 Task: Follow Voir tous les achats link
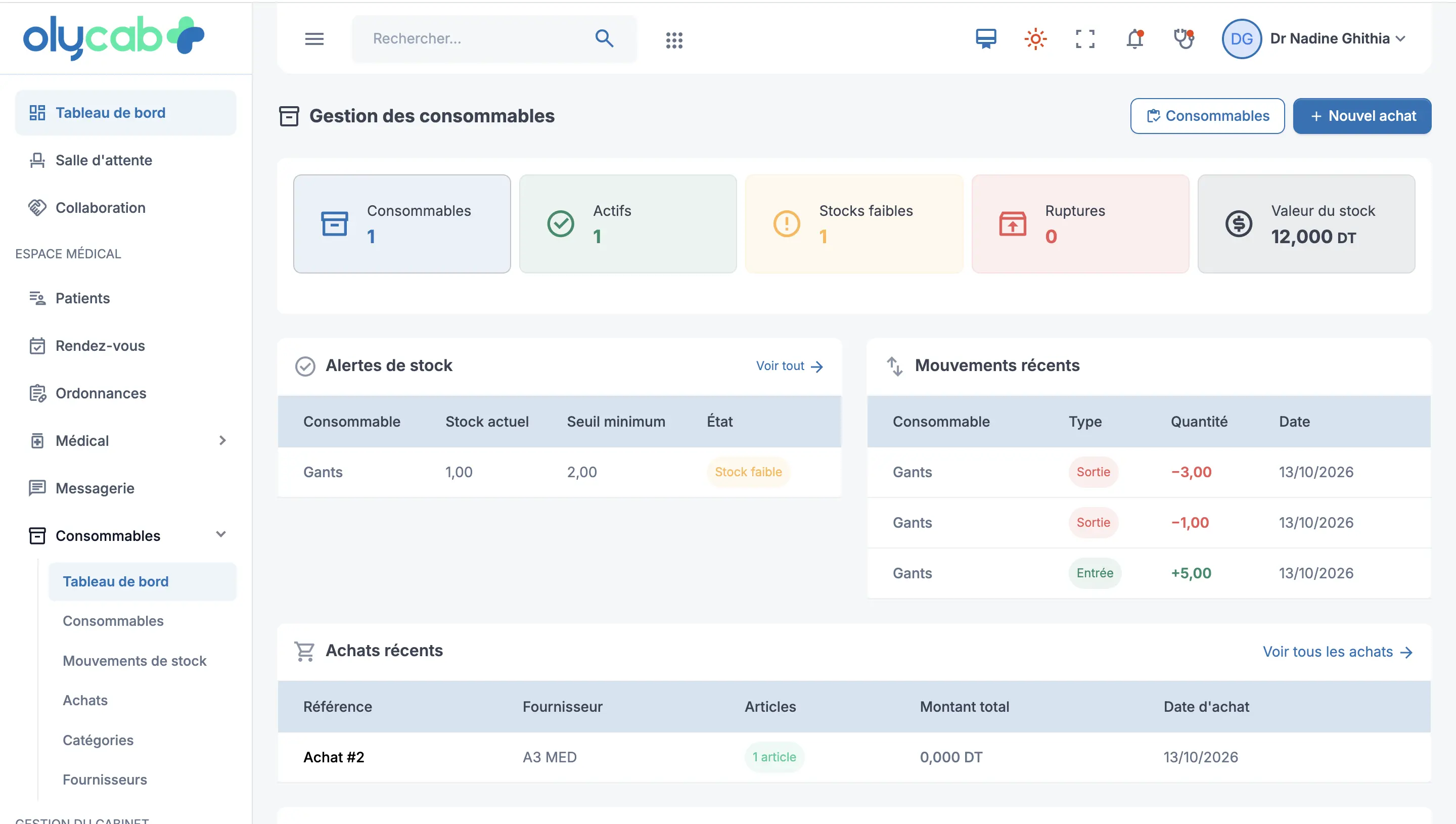coord(1338,652)
